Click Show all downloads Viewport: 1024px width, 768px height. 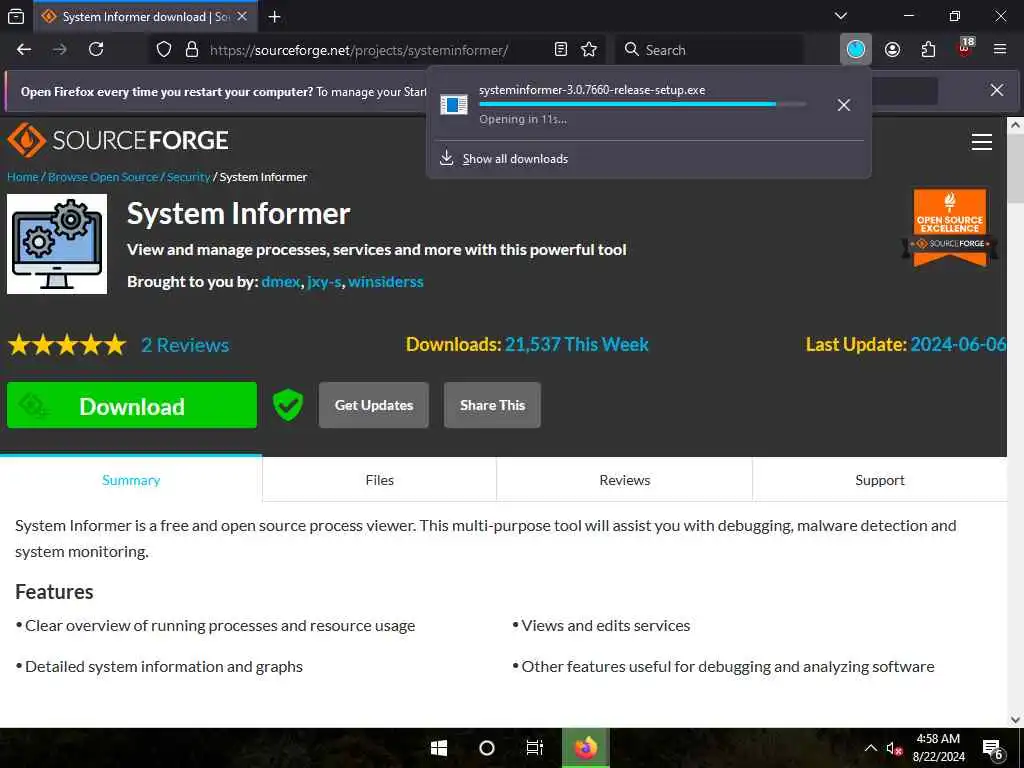tap(515, 159)
